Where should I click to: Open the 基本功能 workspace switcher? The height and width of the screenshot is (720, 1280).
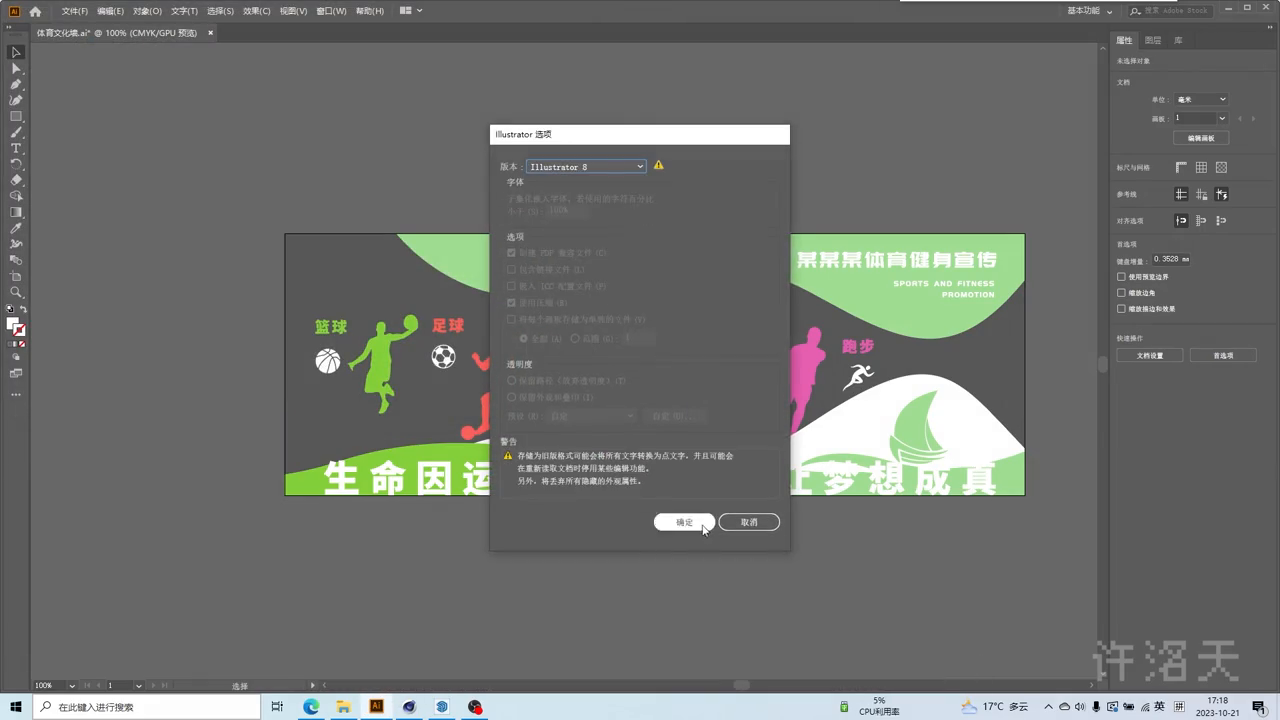click(x=1090, y=11)
